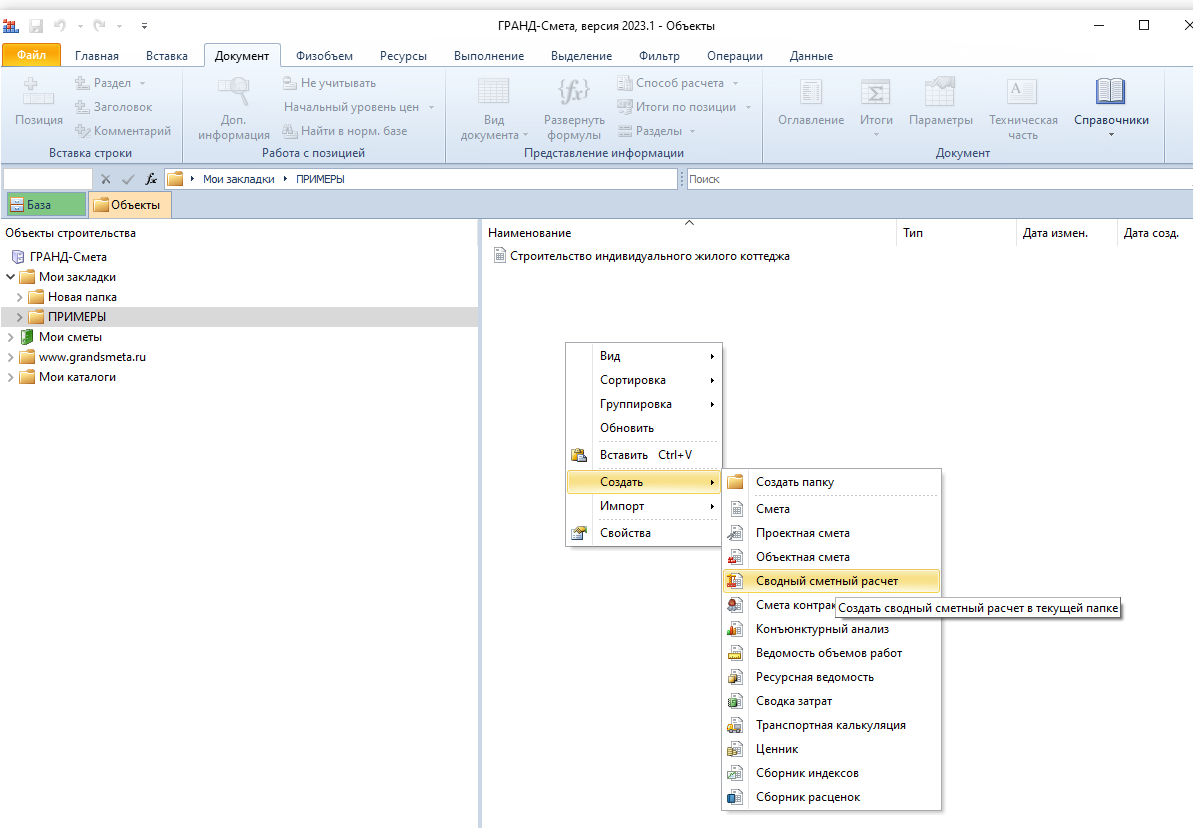
Task: Expand the Мои сметы tree node
Action: [x=11, y=336]
